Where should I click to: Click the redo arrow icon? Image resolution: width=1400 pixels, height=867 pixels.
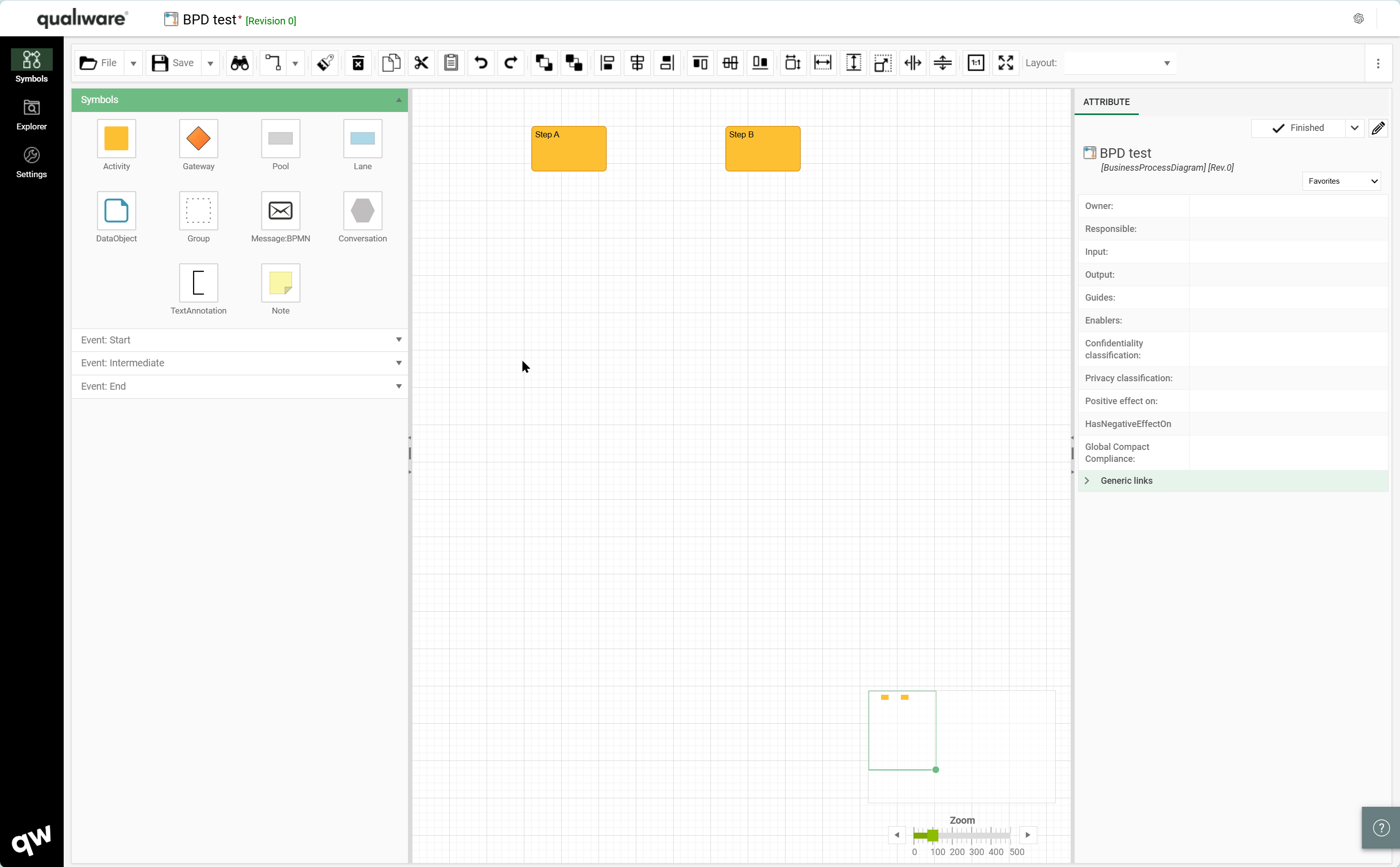tap(510, 63)
